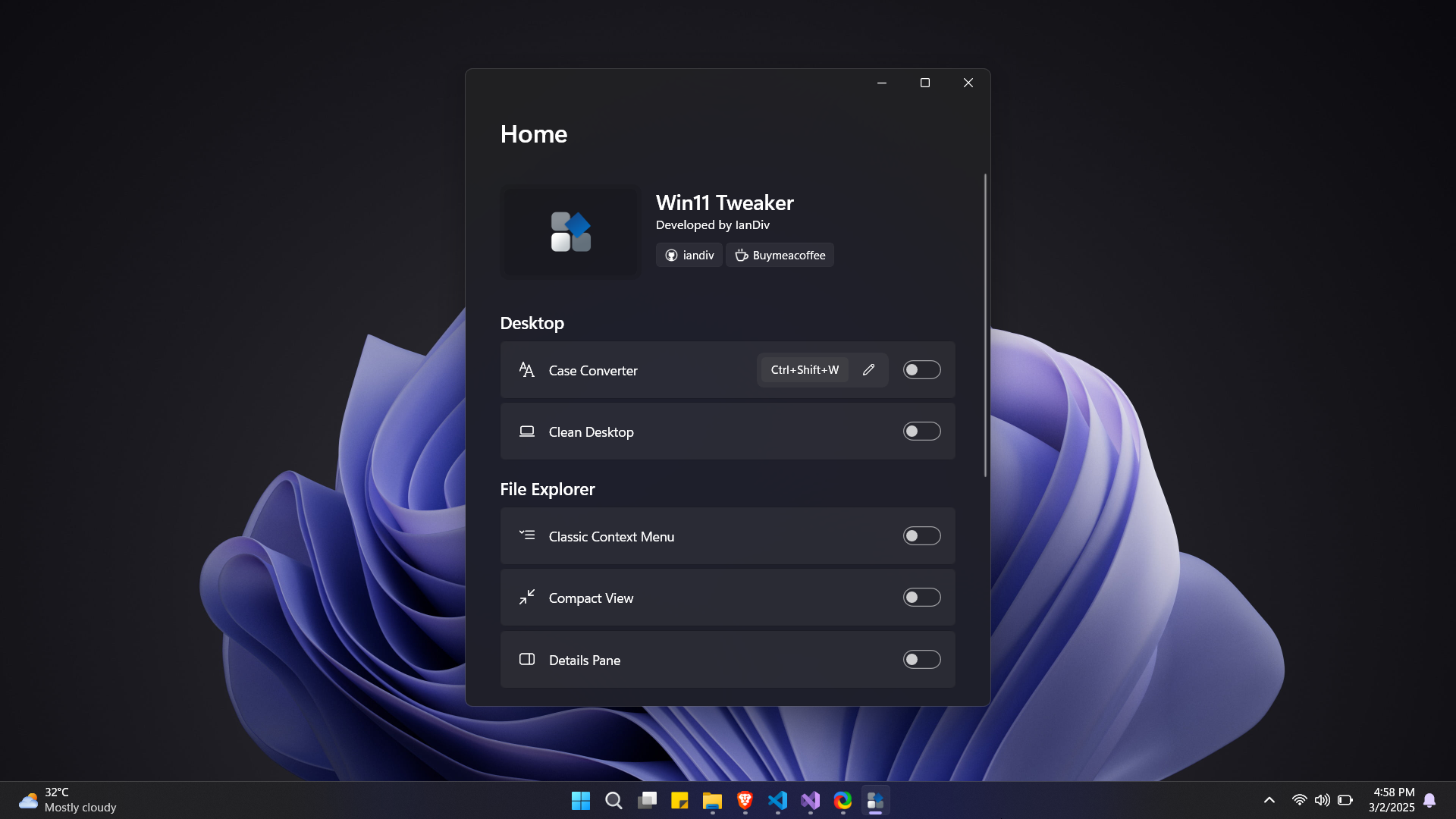This screenshot has height=819, width=1456.
Task: Open the Buymeacoffee link
Action: coord(780,255)
